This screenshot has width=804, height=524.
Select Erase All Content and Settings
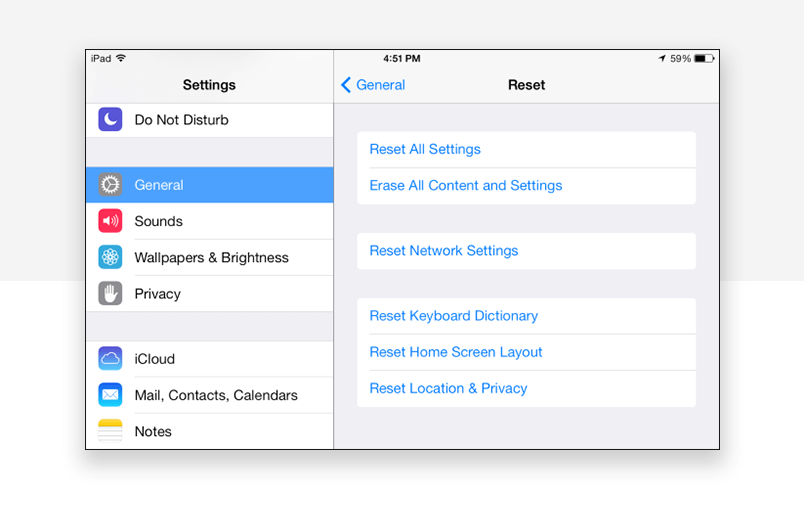[527, 186]
